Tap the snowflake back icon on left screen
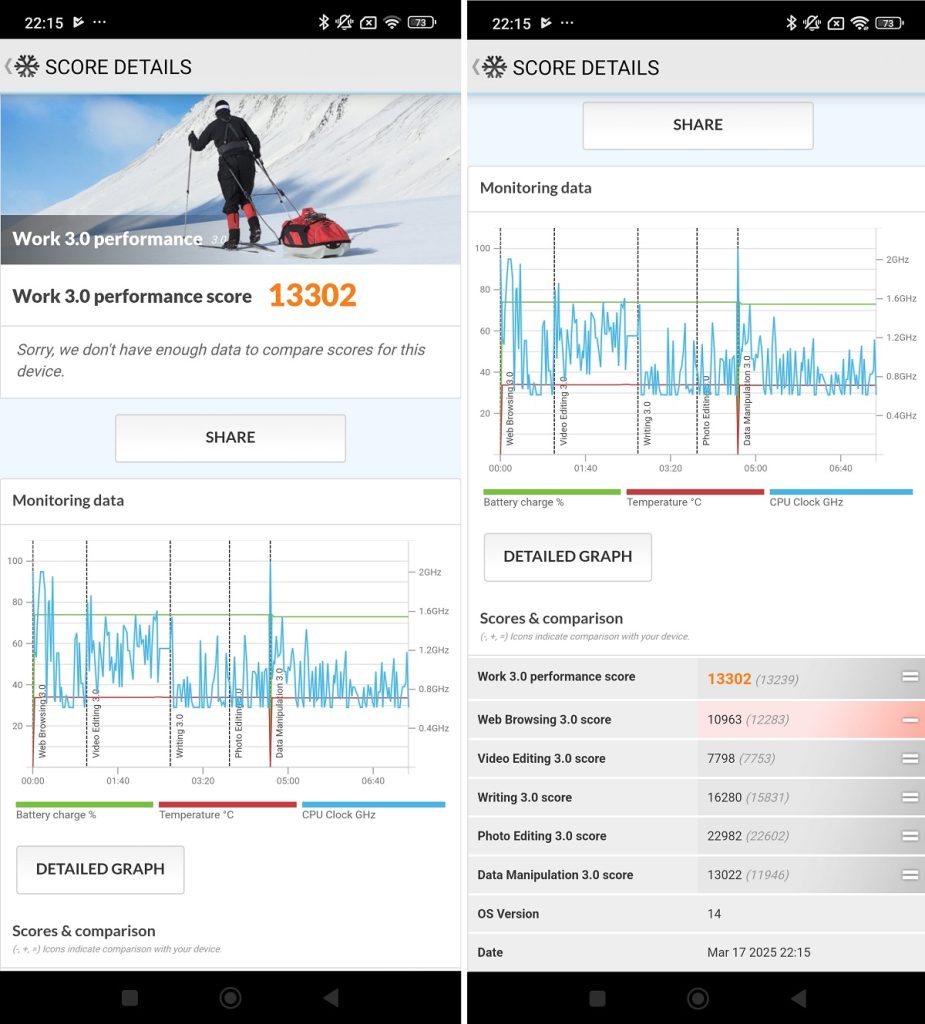This screenshot has width=925, height=1024. tap(26, 67)
